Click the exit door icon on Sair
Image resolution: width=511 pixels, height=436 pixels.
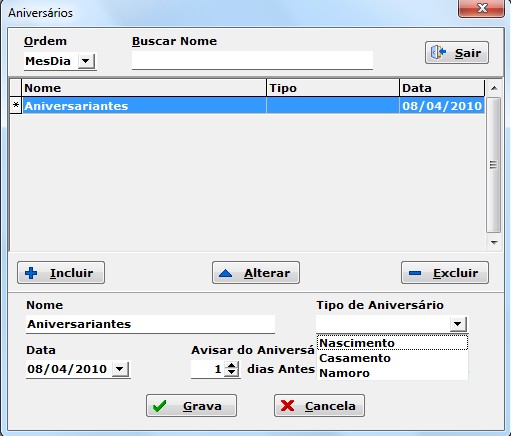point(438,53)
